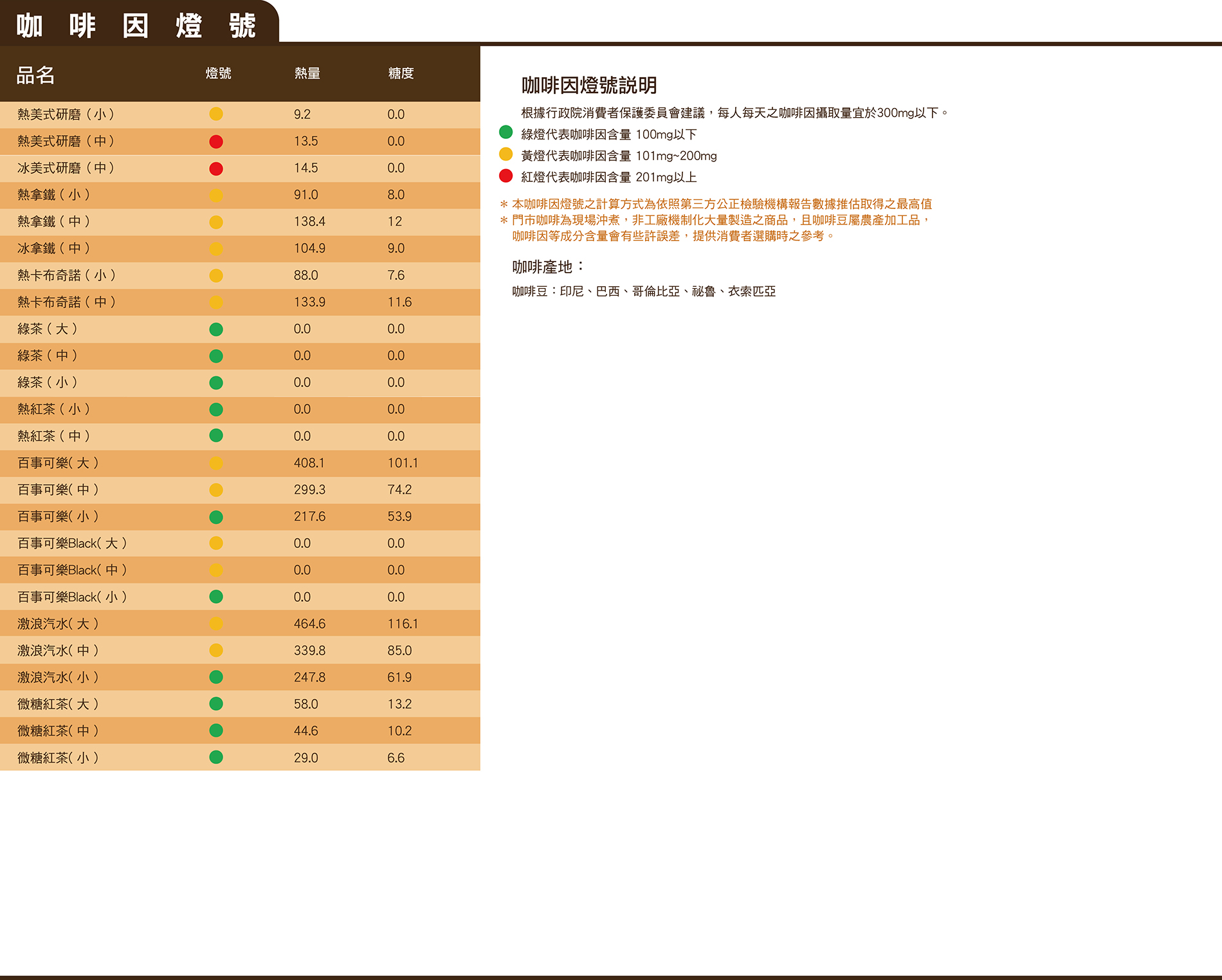Click the green dot for 激浪汽水（小）
The height and width of the screenshot is (980, 1222).
tap(216, 677)
